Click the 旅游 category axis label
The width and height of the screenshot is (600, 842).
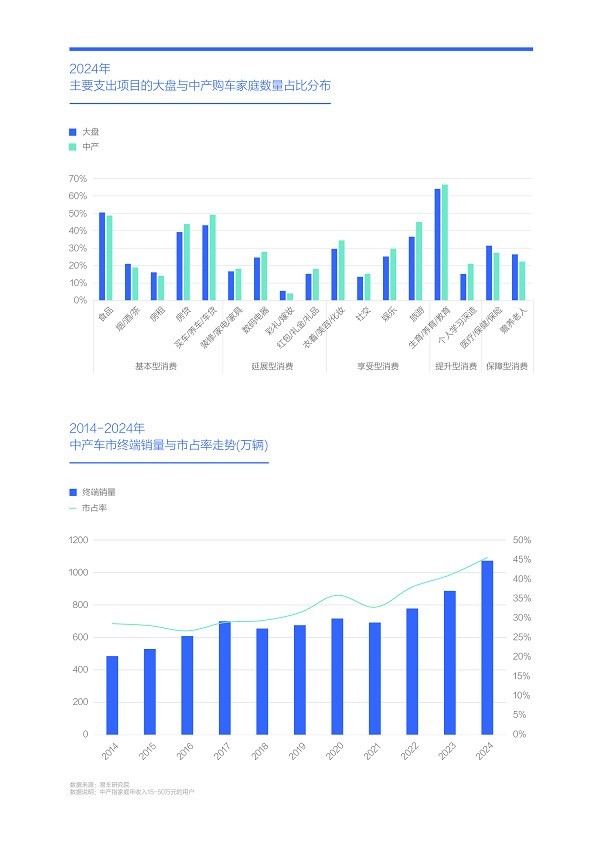click(417, 314)
